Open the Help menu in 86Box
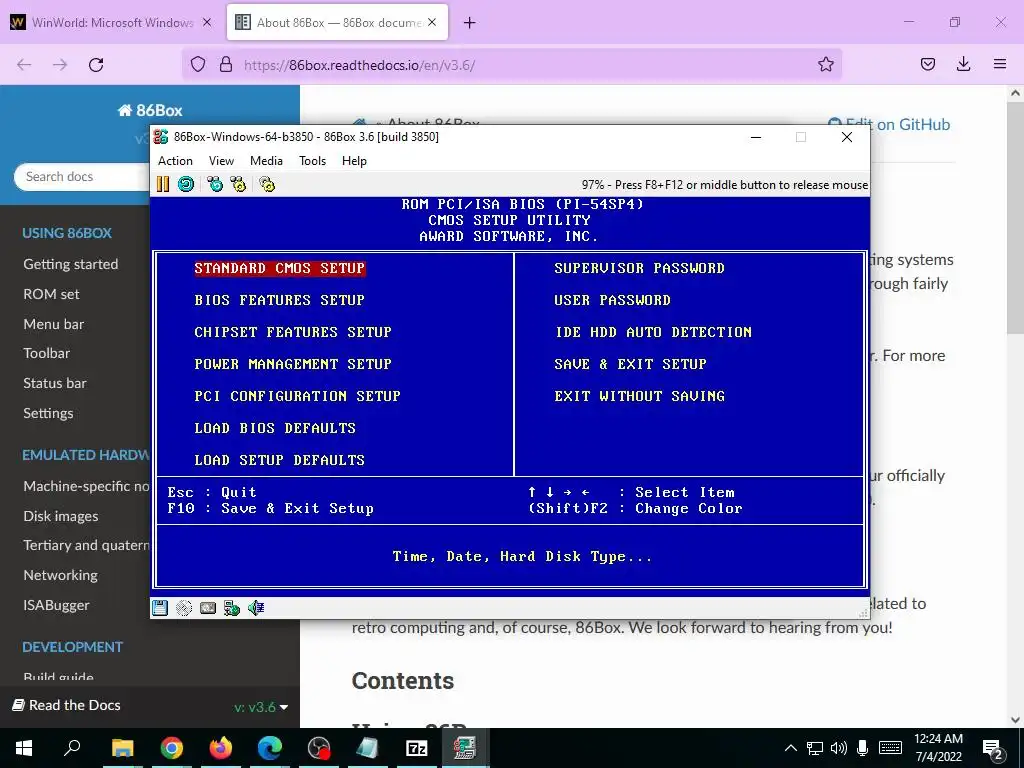The height and width of the screenshot is (768, 1024). tap(354, 161)
